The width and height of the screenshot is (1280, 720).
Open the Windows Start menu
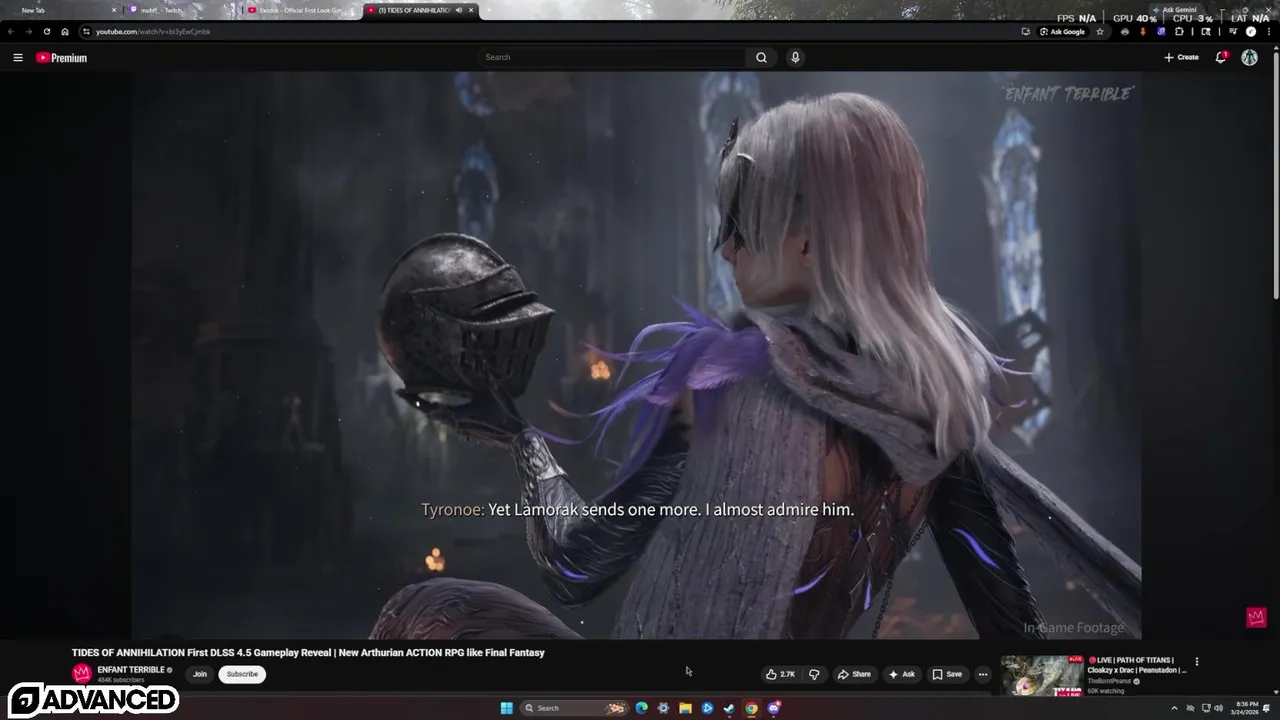[x=507, y=708]
